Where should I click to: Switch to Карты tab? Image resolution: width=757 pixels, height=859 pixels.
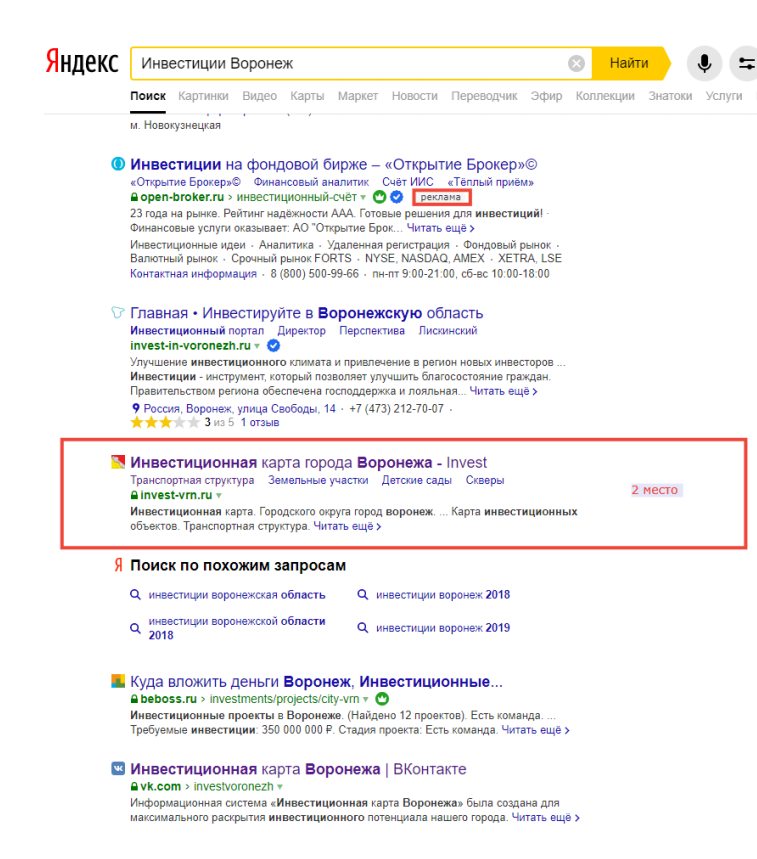tap(307, 96)
